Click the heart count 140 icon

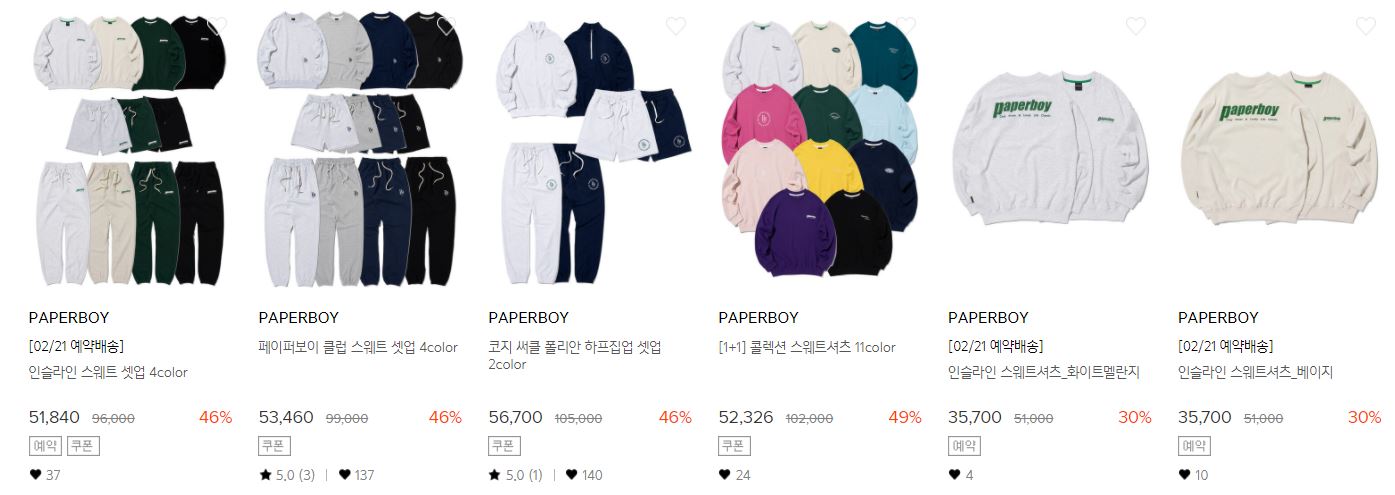(572, 475)
